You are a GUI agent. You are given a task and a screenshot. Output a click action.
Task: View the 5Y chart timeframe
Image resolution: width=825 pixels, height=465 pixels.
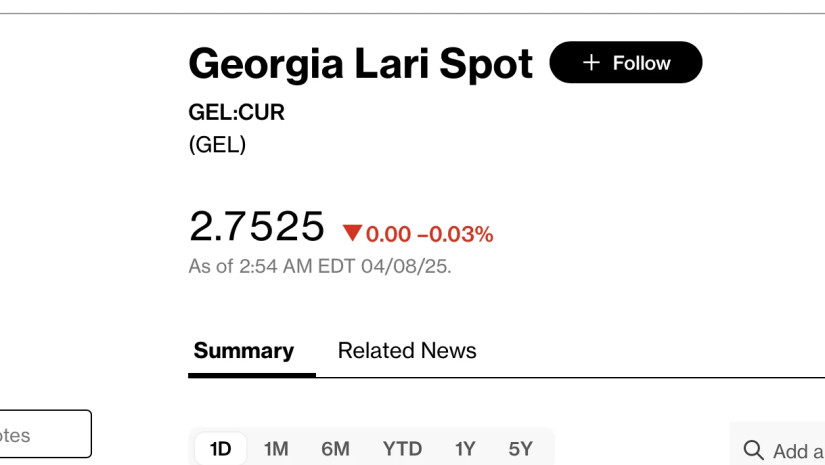(520, 449)
